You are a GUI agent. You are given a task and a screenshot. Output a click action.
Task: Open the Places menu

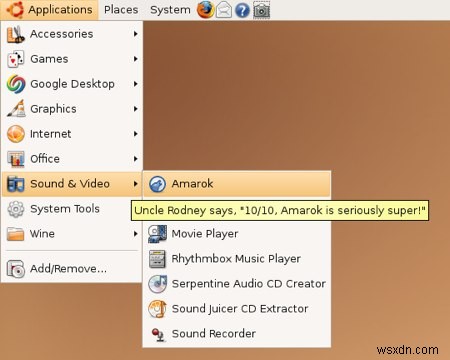pos(121,10)
